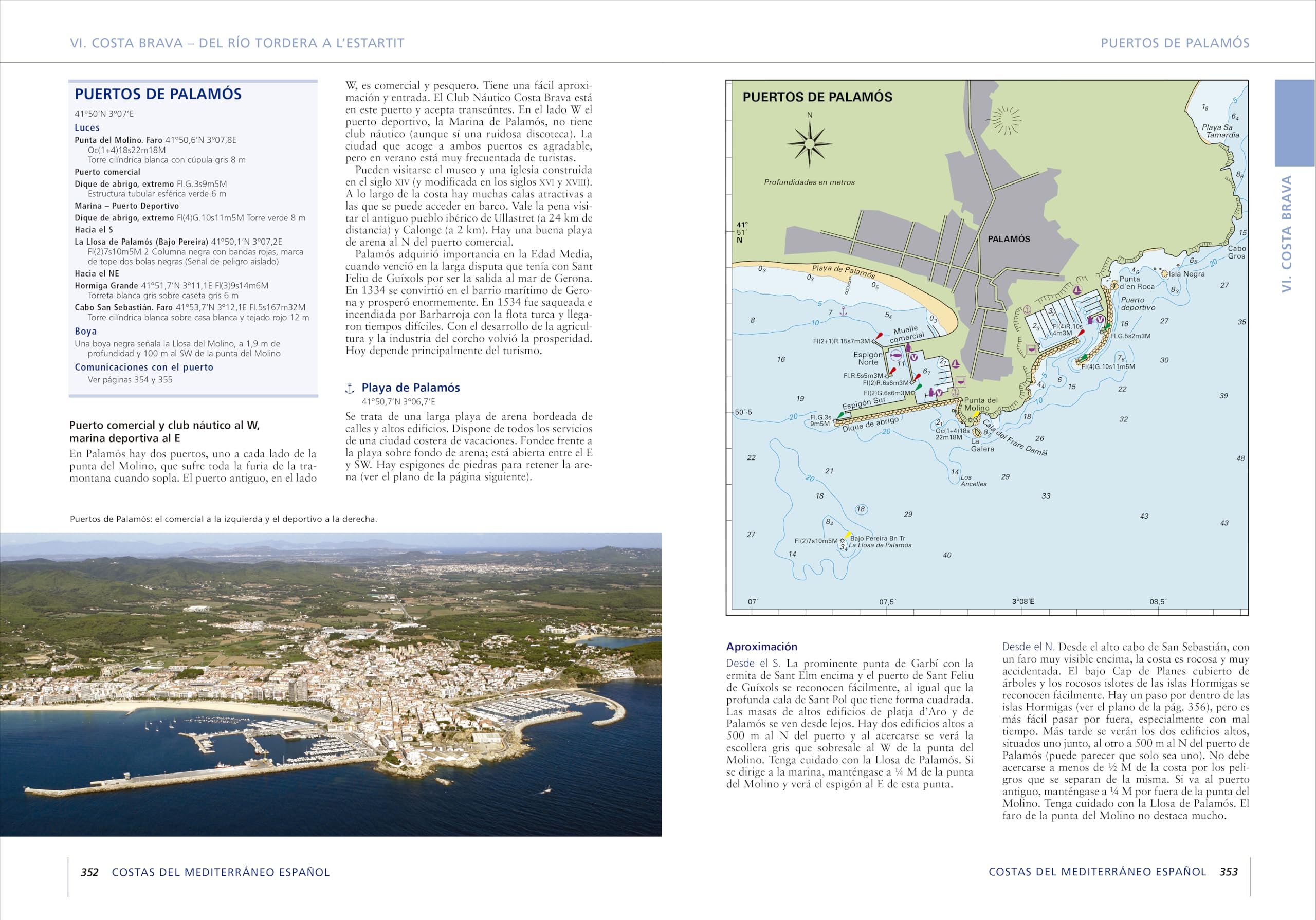Click the 'Cala del Frare Damià' map label
This screenshot has height=920, width=1316.
[1015, 437]
